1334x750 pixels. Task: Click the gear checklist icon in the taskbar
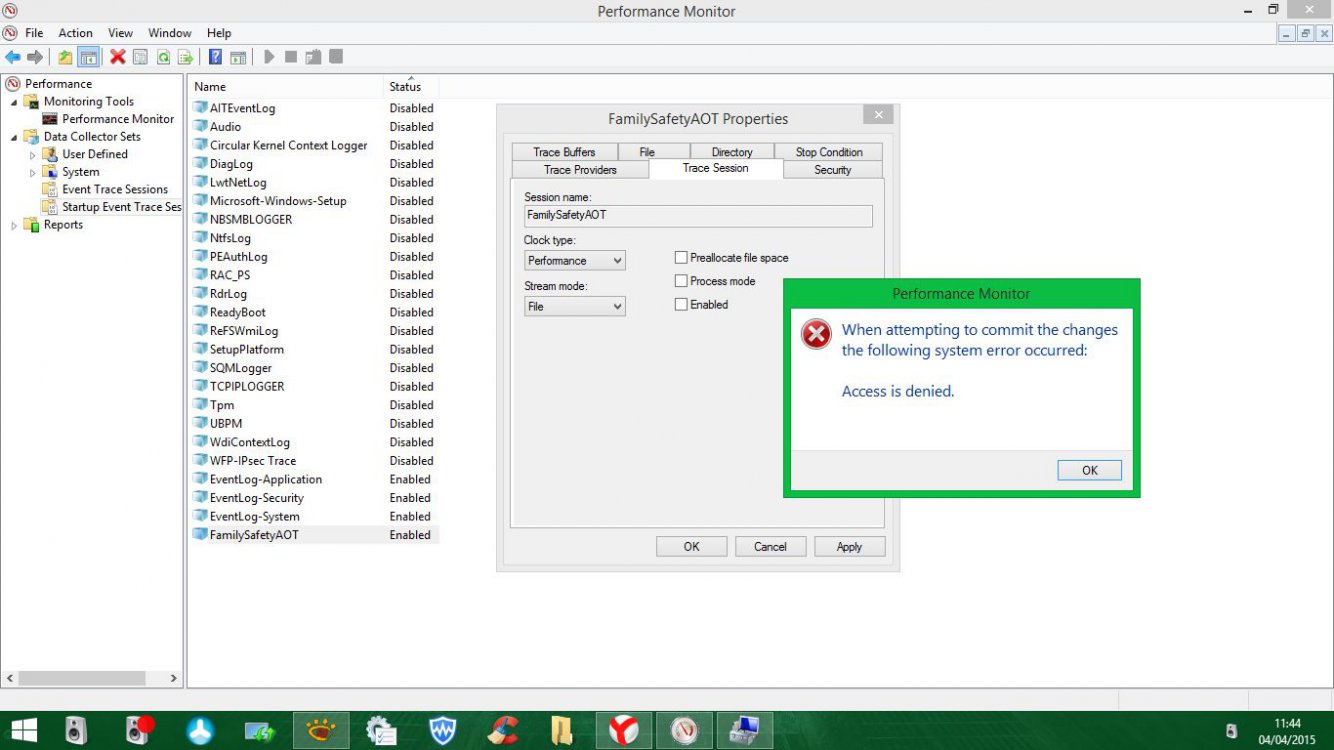(382, 731)
